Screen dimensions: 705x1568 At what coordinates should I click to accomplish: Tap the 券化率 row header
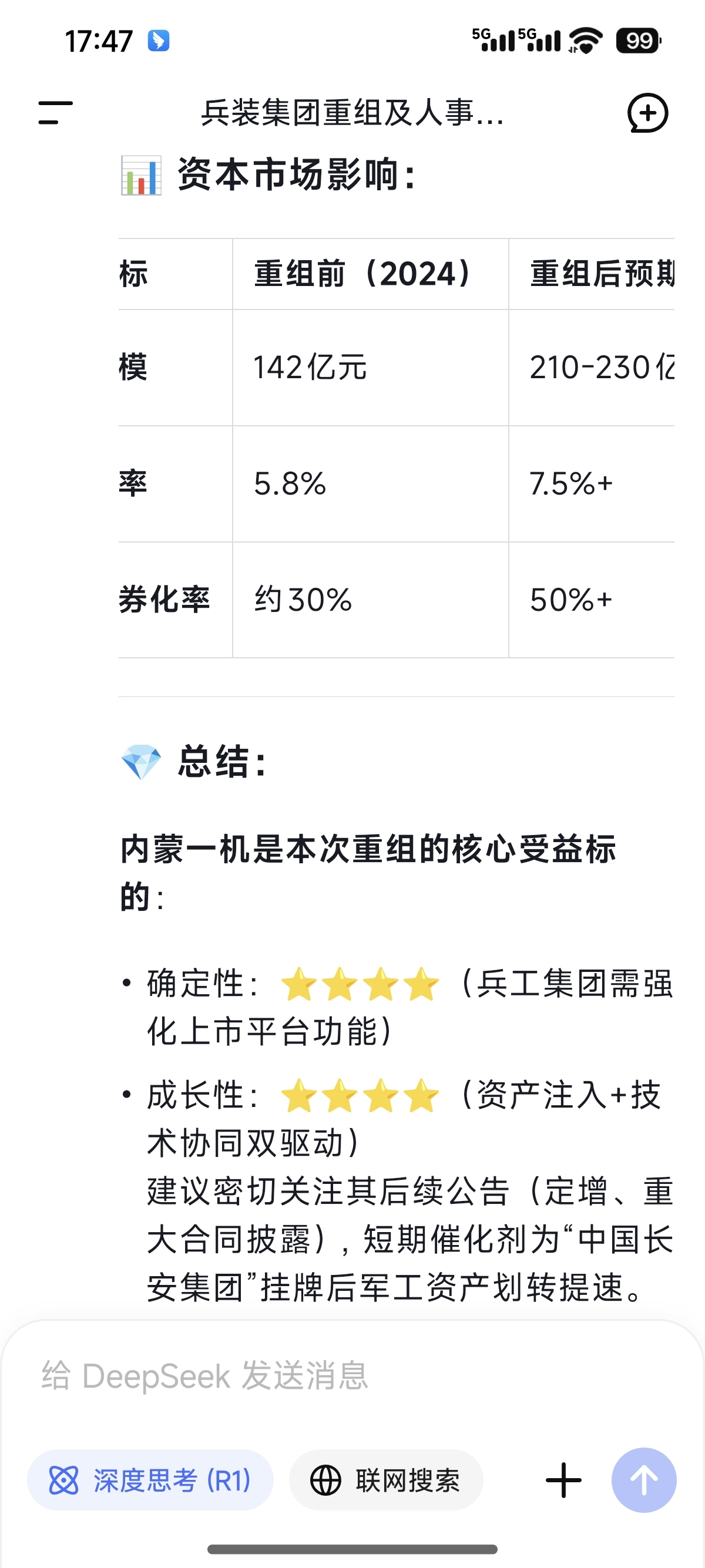point(164,600)
